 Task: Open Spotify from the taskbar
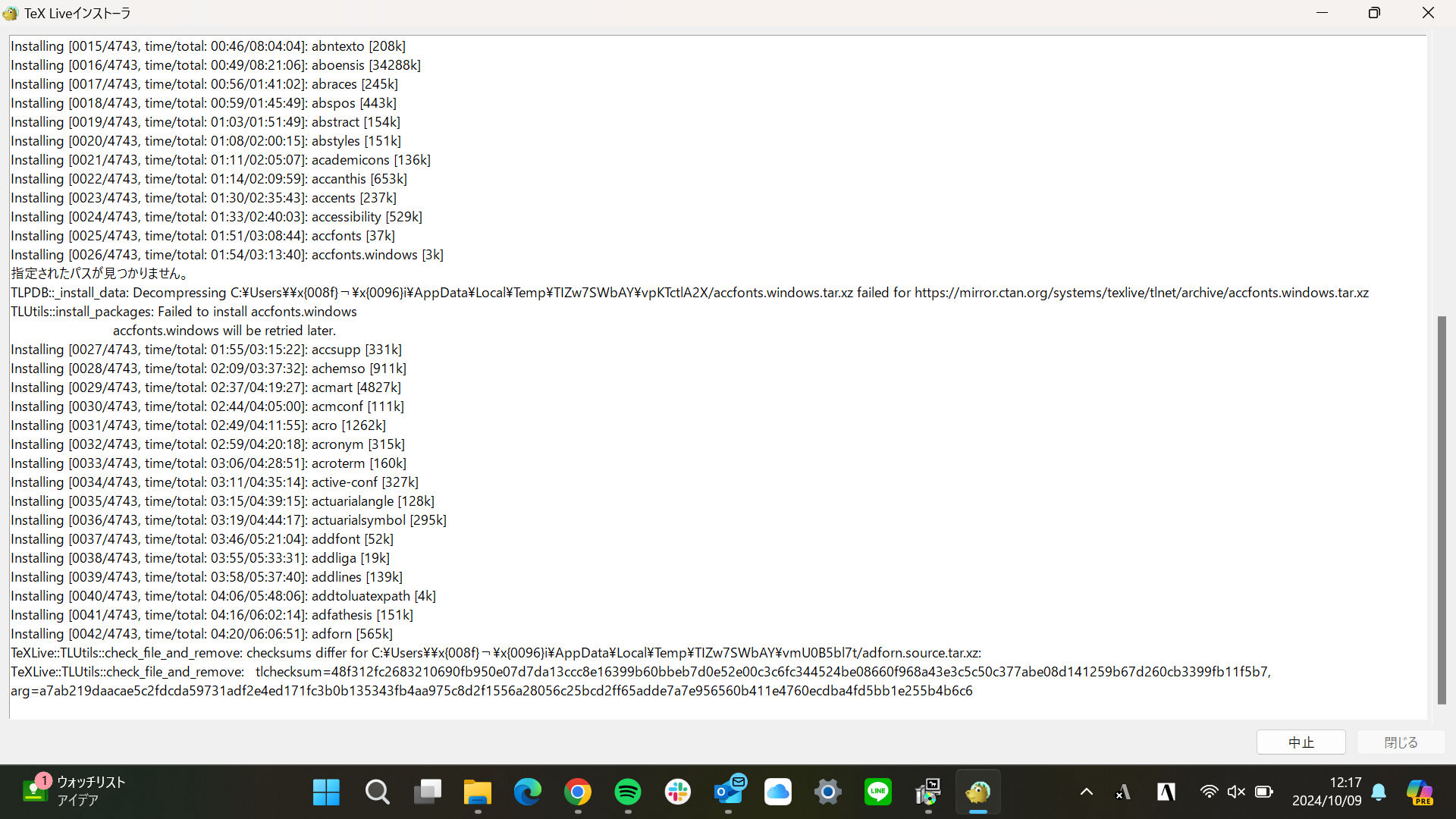[x=628, y=792]
